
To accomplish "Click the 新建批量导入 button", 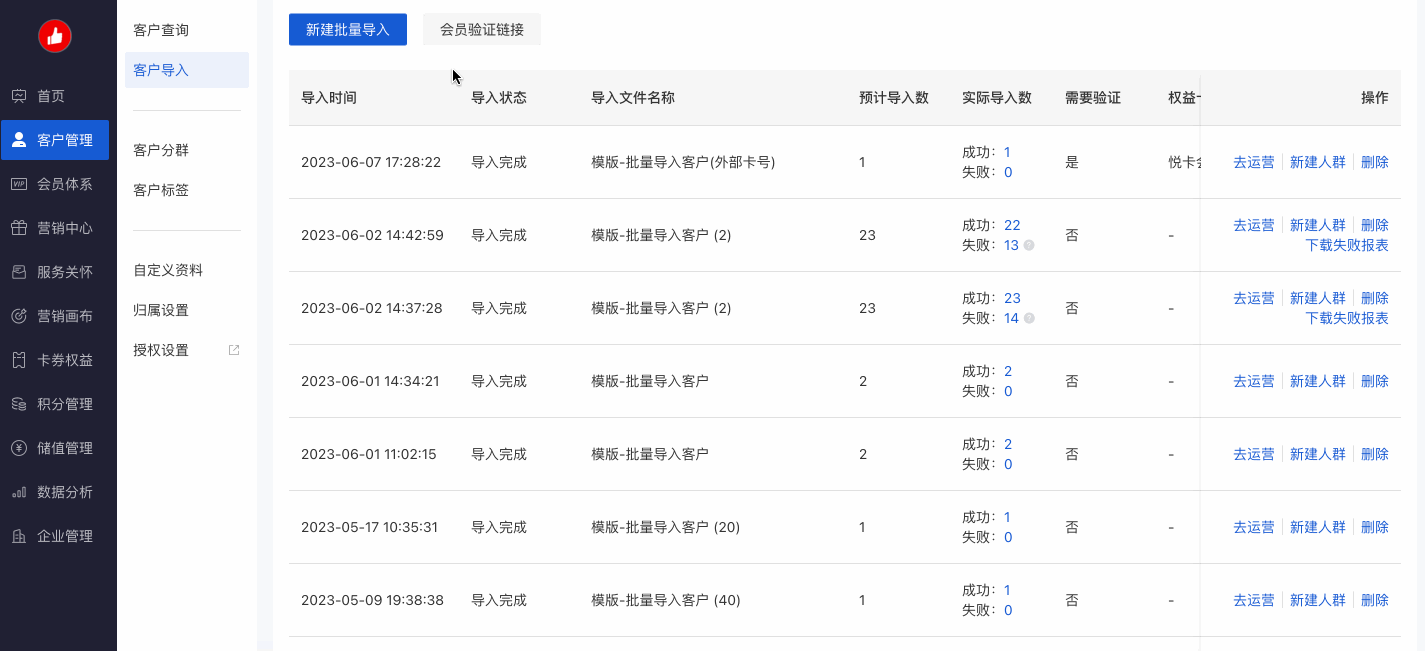I will pyautogui.click(x=348, y=29).
